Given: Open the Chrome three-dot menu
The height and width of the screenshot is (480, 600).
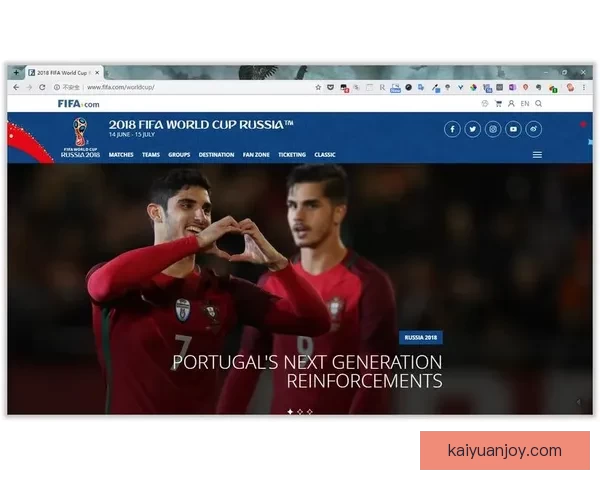Looking at the screenshot, I should click(584, 87).
